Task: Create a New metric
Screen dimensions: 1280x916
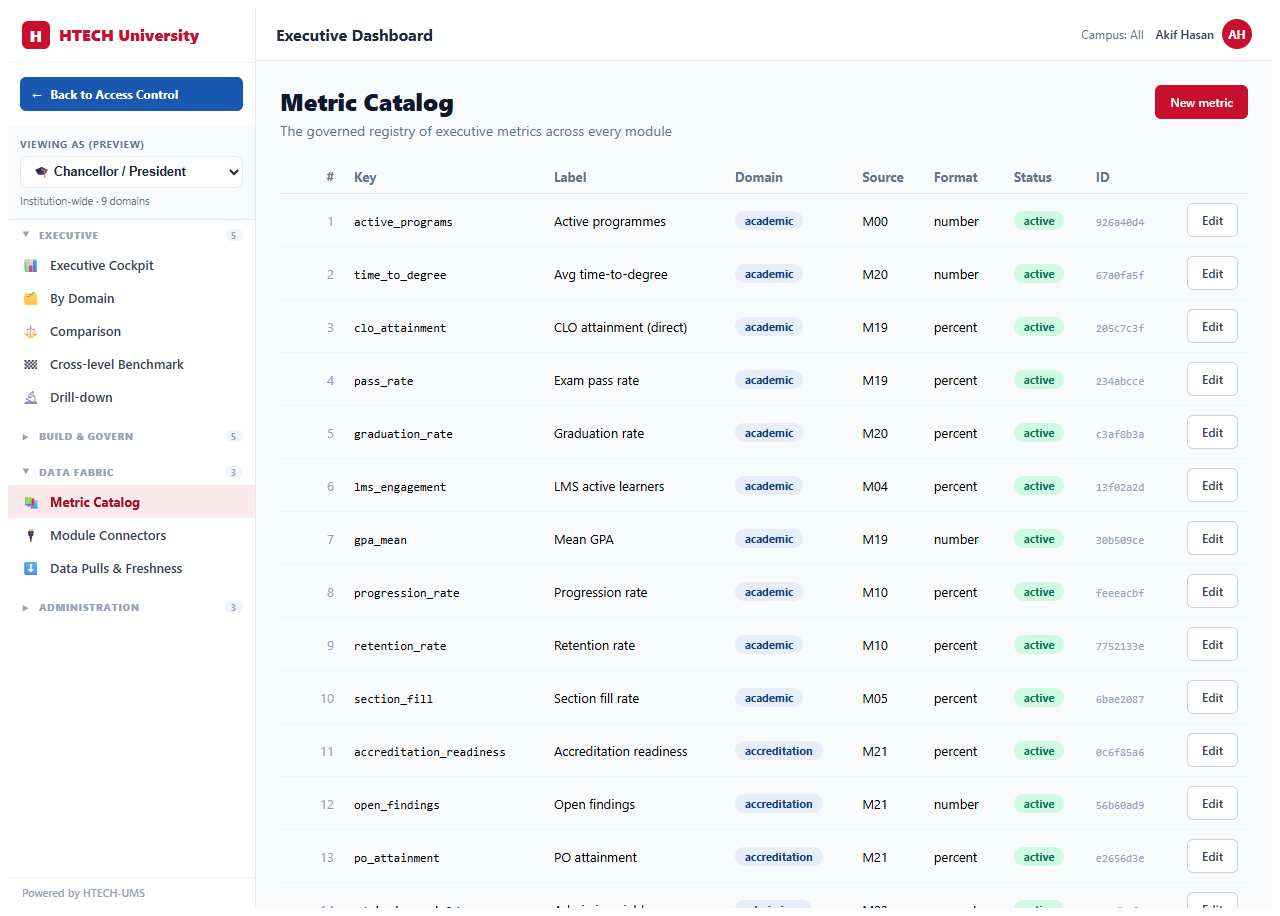Action: (1201, 102)
